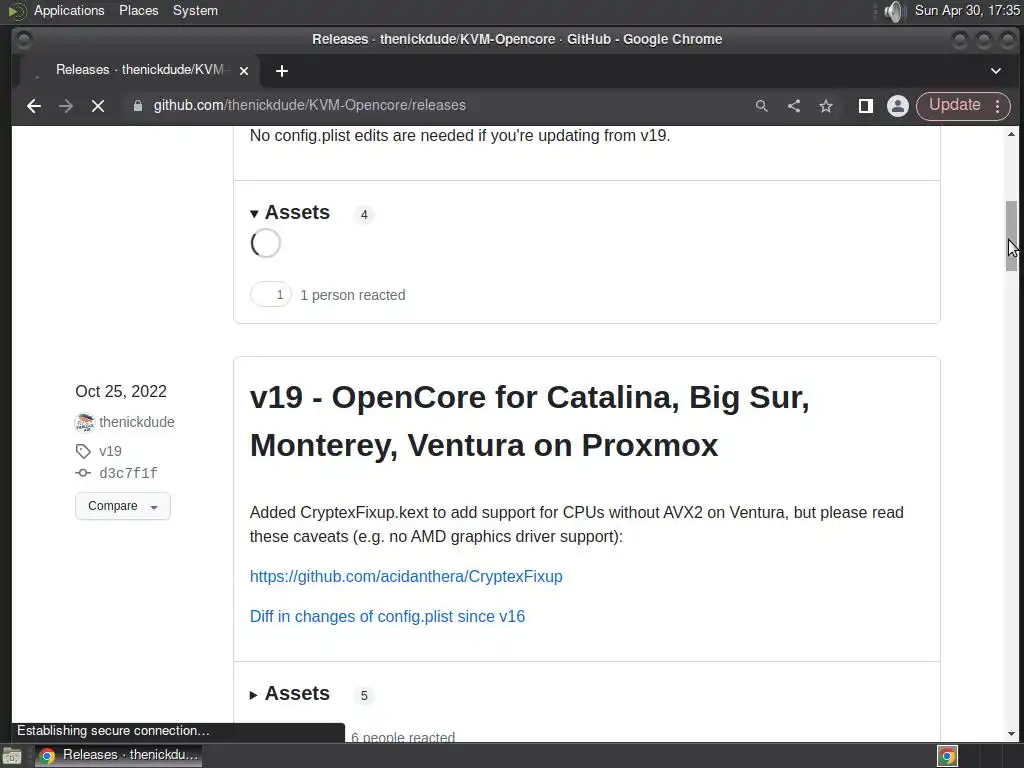Screen dimensions: 1024x768
Task: Click the Oct 25, 2022 release date
Action: [121, 391]
